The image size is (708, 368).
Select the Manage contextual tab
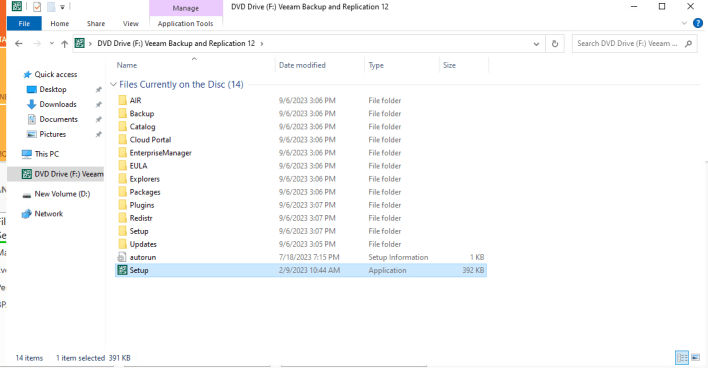coord(186,8)
